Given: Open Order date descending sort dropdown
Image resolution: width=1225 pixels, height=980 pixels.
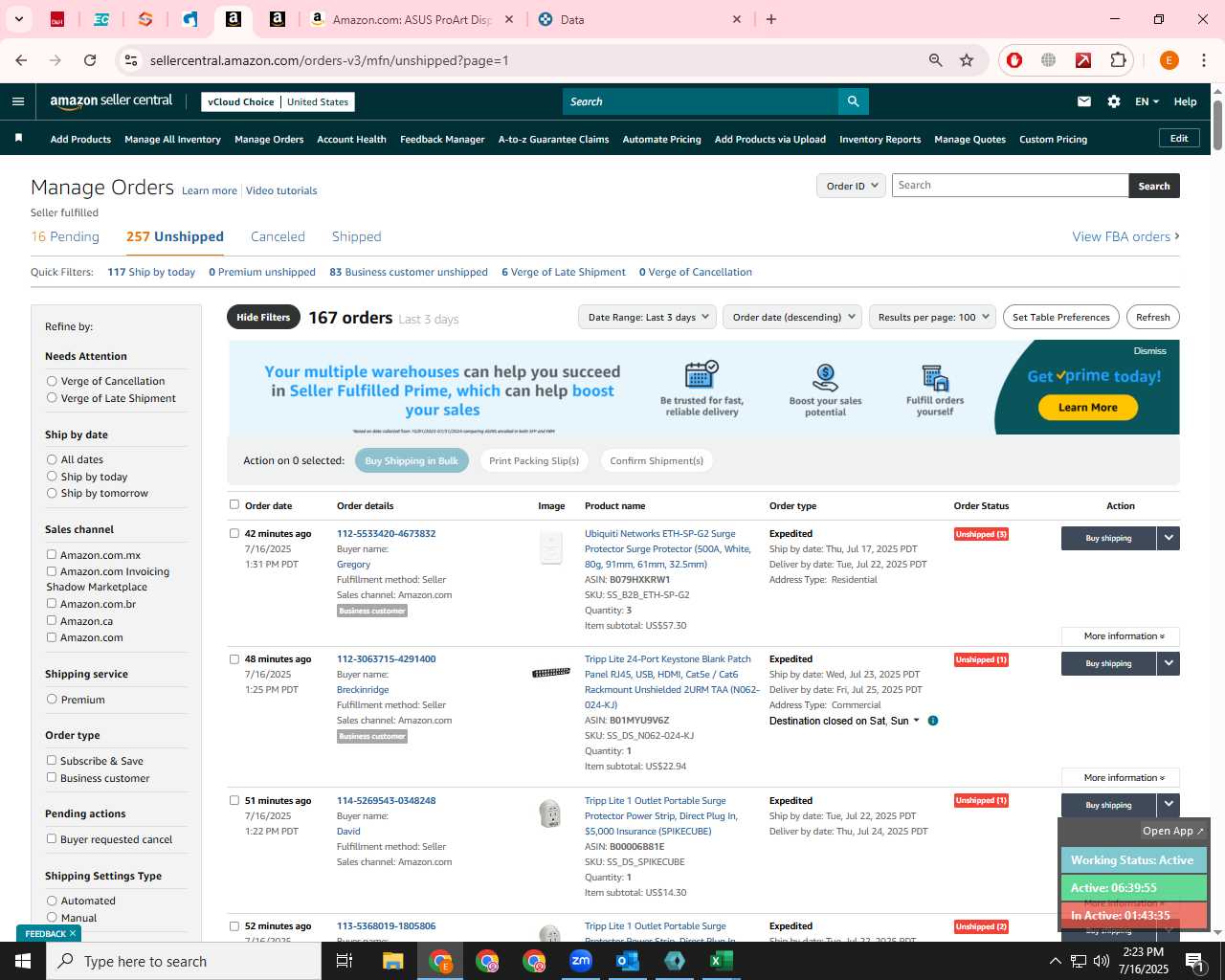Looking at the screenshot, I should (x=793, y=317).
